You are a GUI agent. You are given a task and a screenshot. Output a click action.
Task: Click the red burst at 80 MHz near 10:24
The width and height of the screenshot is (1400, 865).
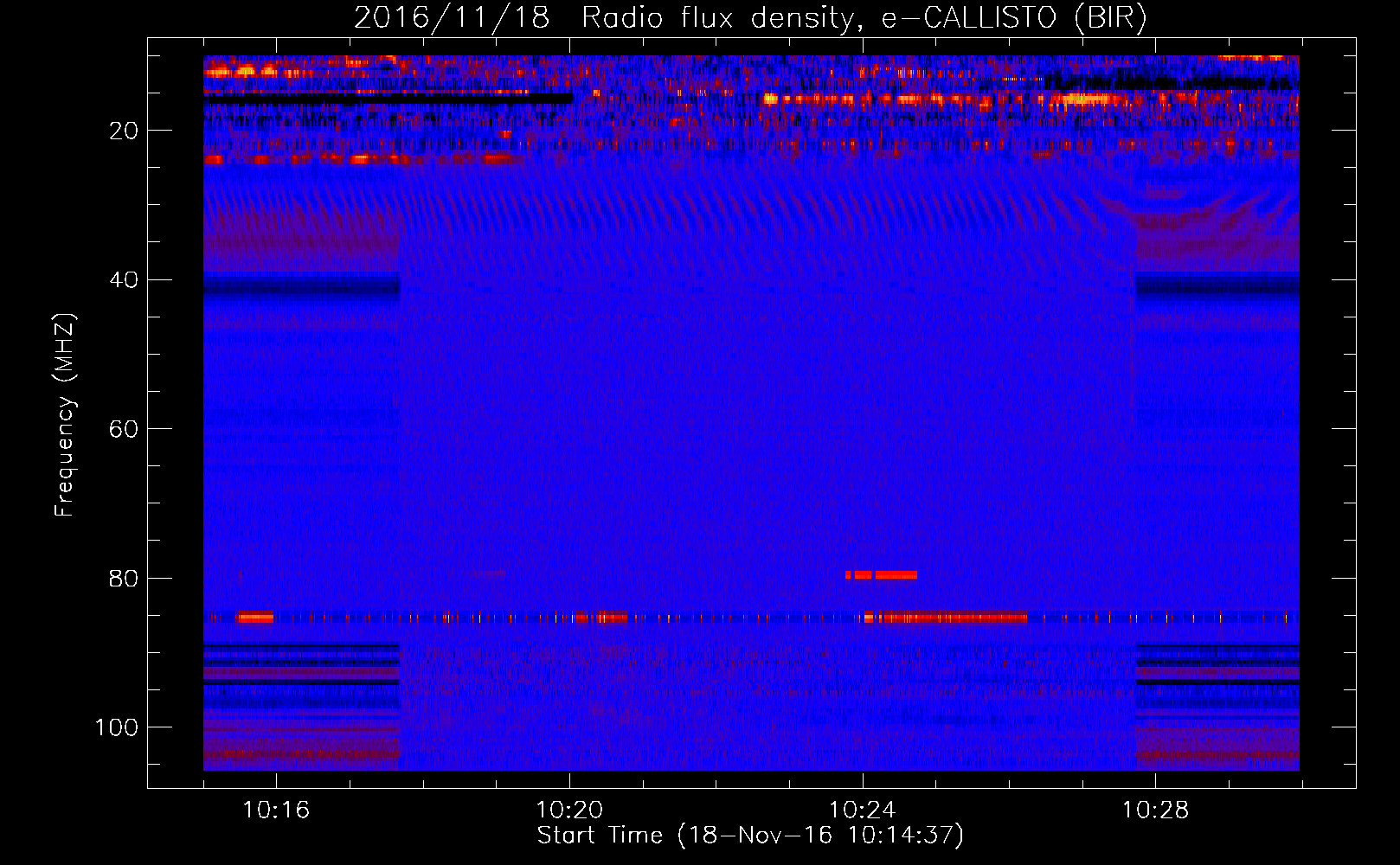pyautogui.click(x=881, y=575)
